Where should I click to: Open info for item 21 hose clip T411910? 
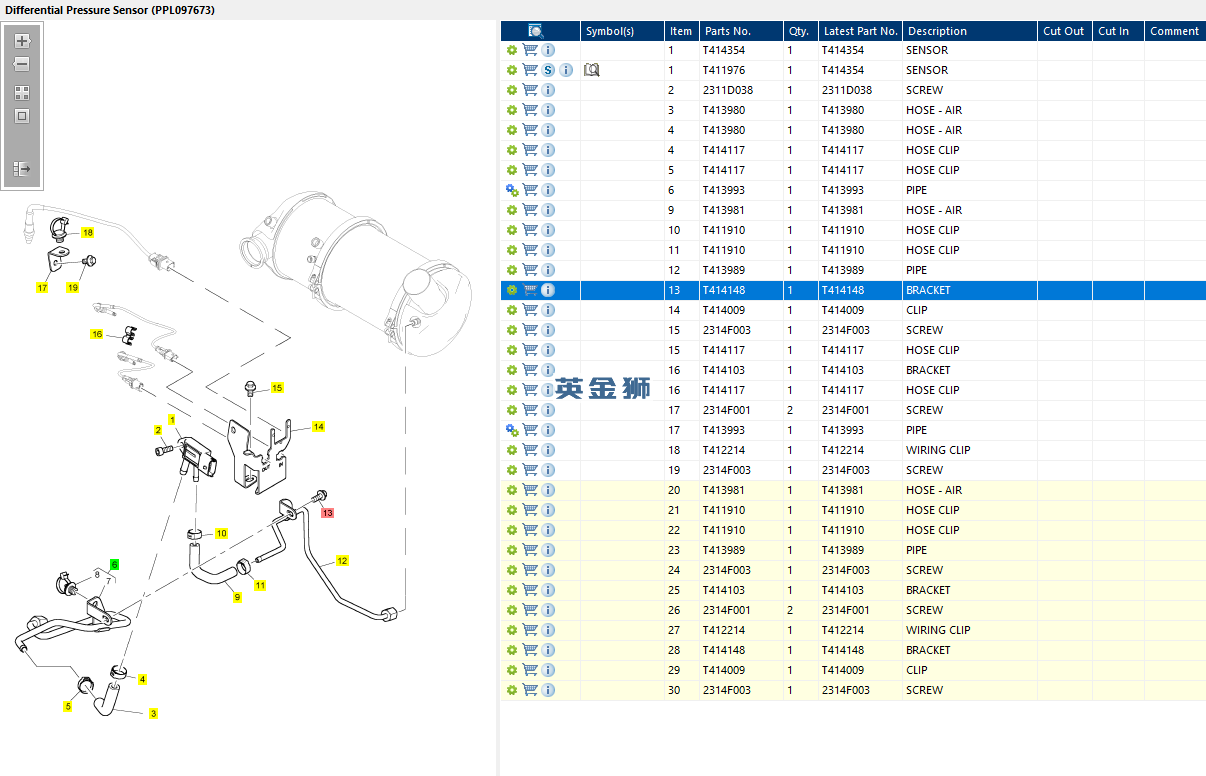(x=548, y=510)
